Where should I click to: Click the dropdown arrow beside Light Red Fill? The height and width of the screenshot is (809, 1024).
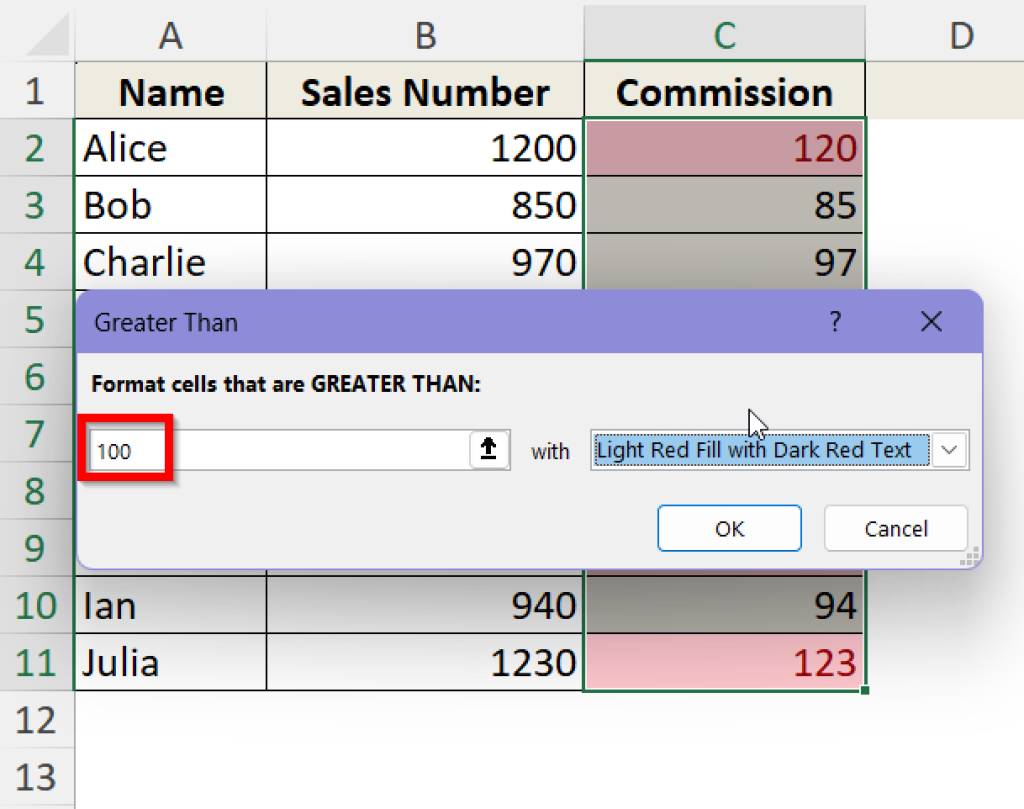(948, 450)
